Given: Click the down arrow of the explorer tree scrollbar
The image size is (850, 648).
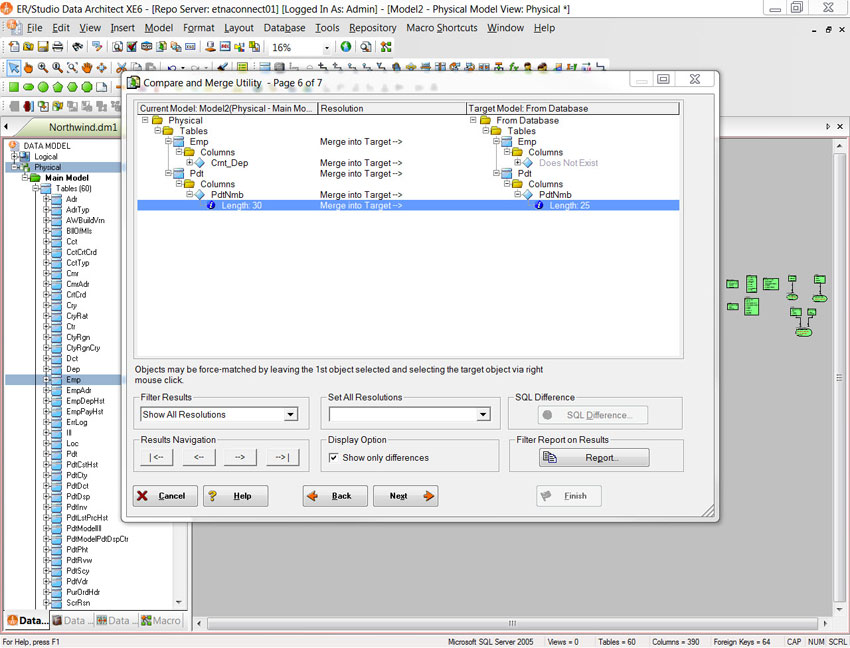Looking at the screenshot, I should pyautogui.click(x=179, y=602).
